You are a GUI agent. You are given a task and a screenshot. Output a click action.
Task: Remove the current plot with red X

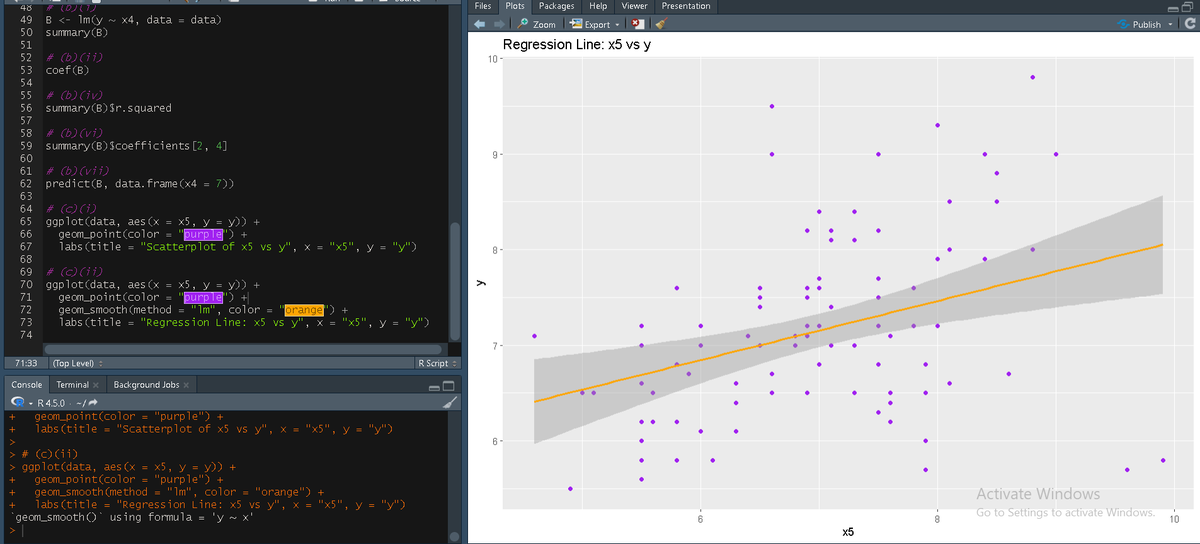coord(637,24)
